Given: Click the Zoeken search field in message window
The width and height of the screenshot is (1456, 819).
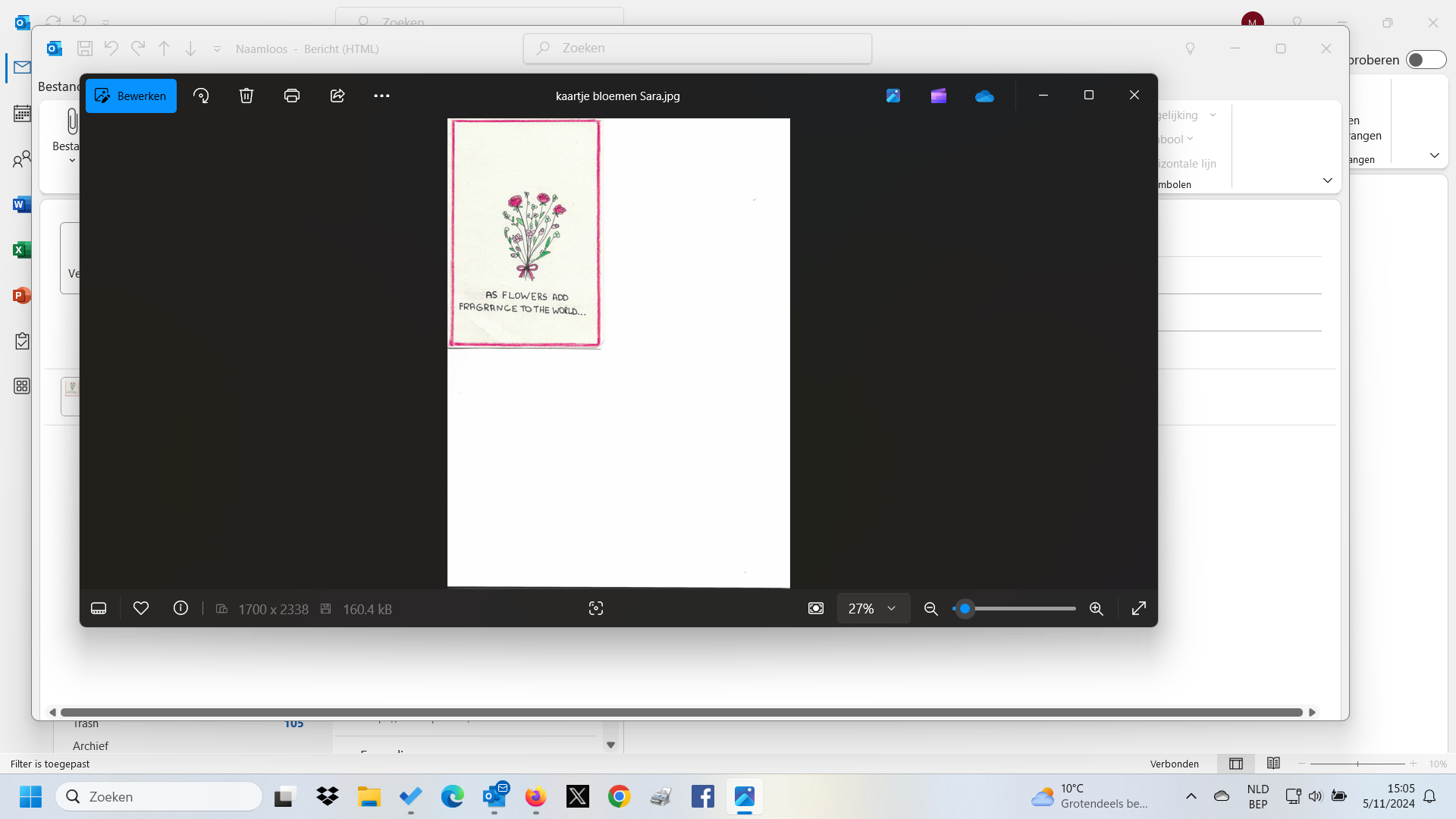Looking at the screenshot, I should pos(698,49).
